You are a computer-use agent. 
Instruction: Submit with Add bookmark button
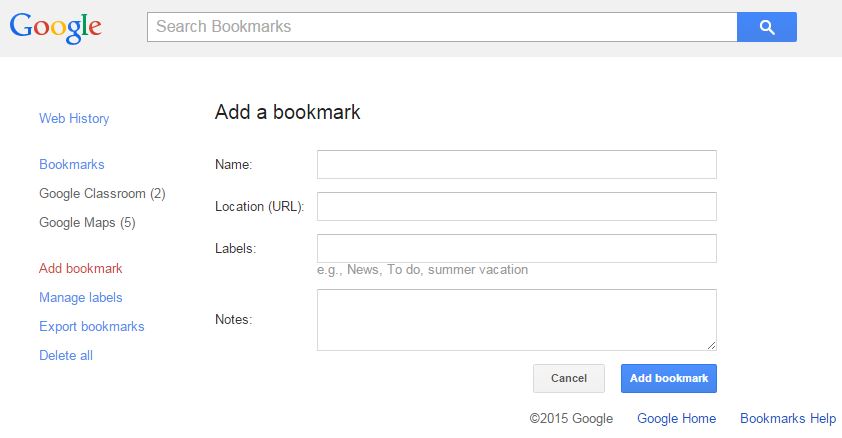tap(669, 378)
